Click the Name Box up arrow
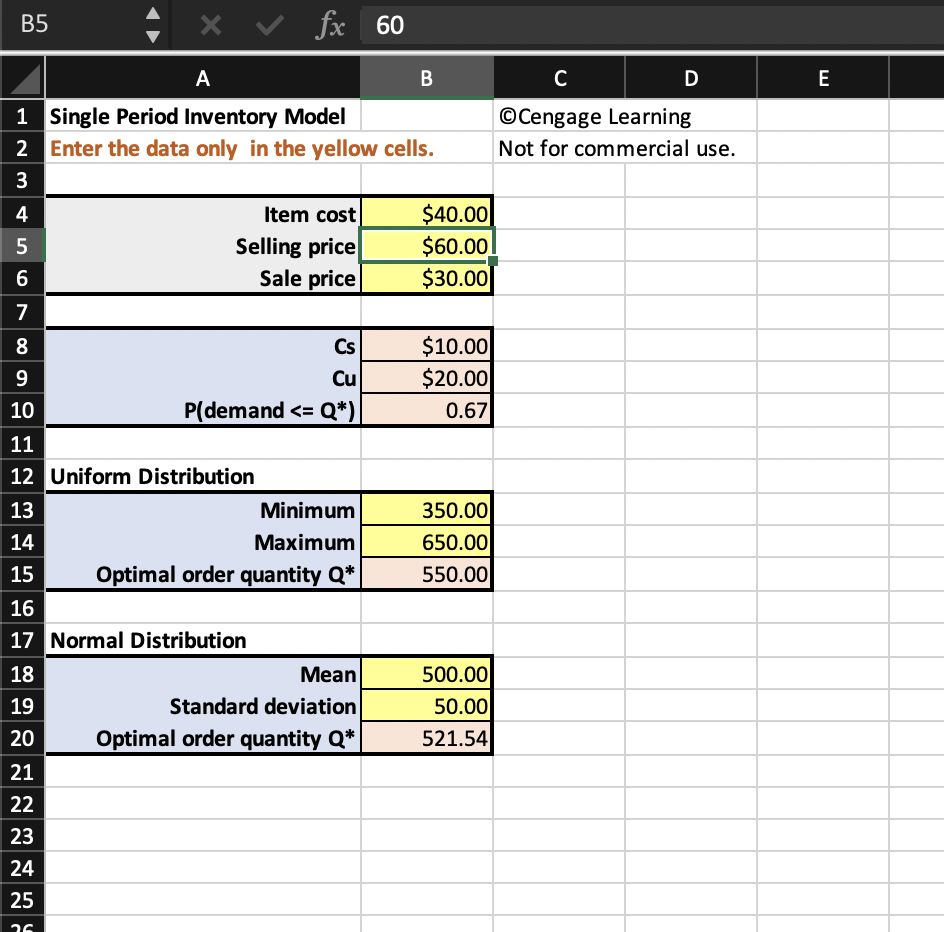944x932 pixels. point(153,13)
